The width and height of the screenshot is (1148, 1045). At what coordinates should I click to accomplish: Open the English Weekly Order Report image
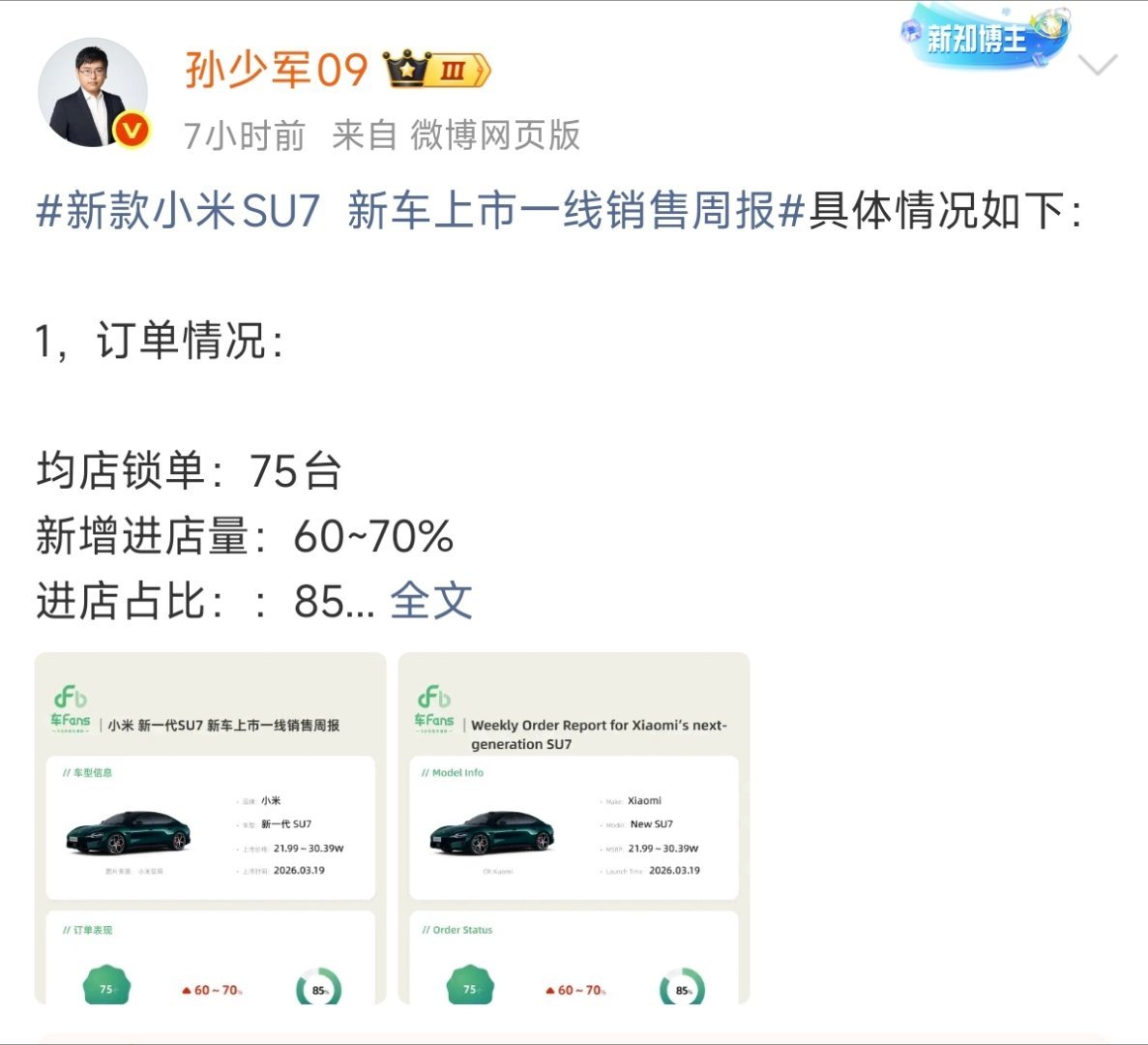[574, 828]
